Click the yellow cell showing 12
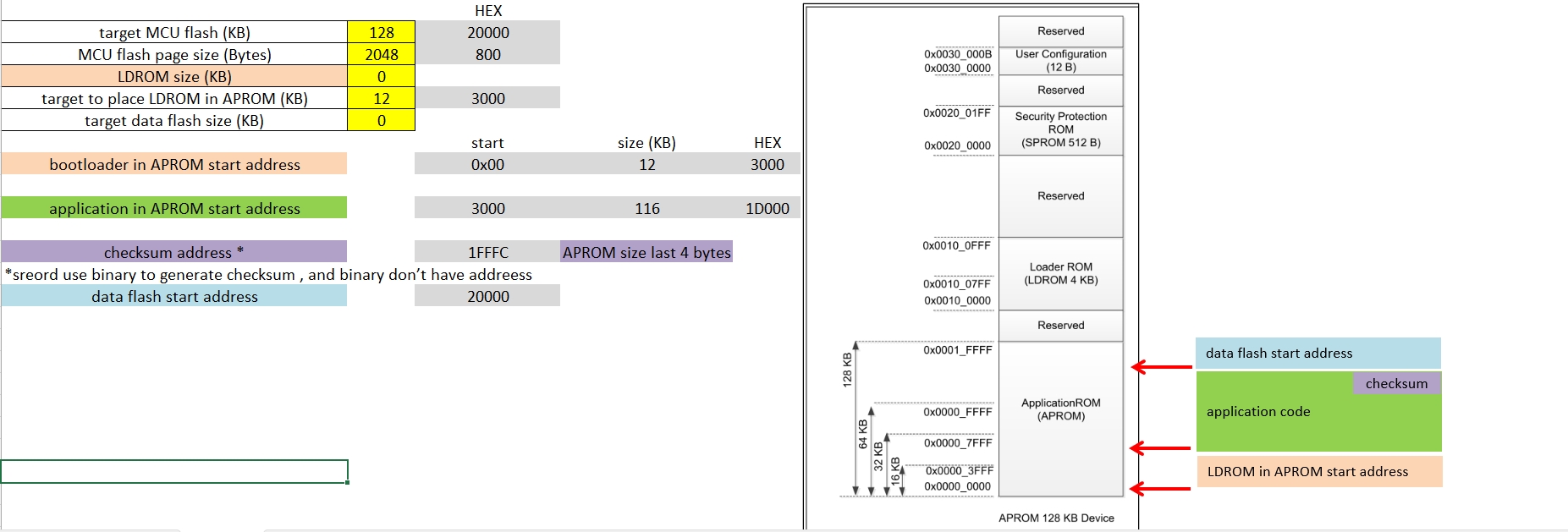1568x532 pixels. tap(381, 98)
